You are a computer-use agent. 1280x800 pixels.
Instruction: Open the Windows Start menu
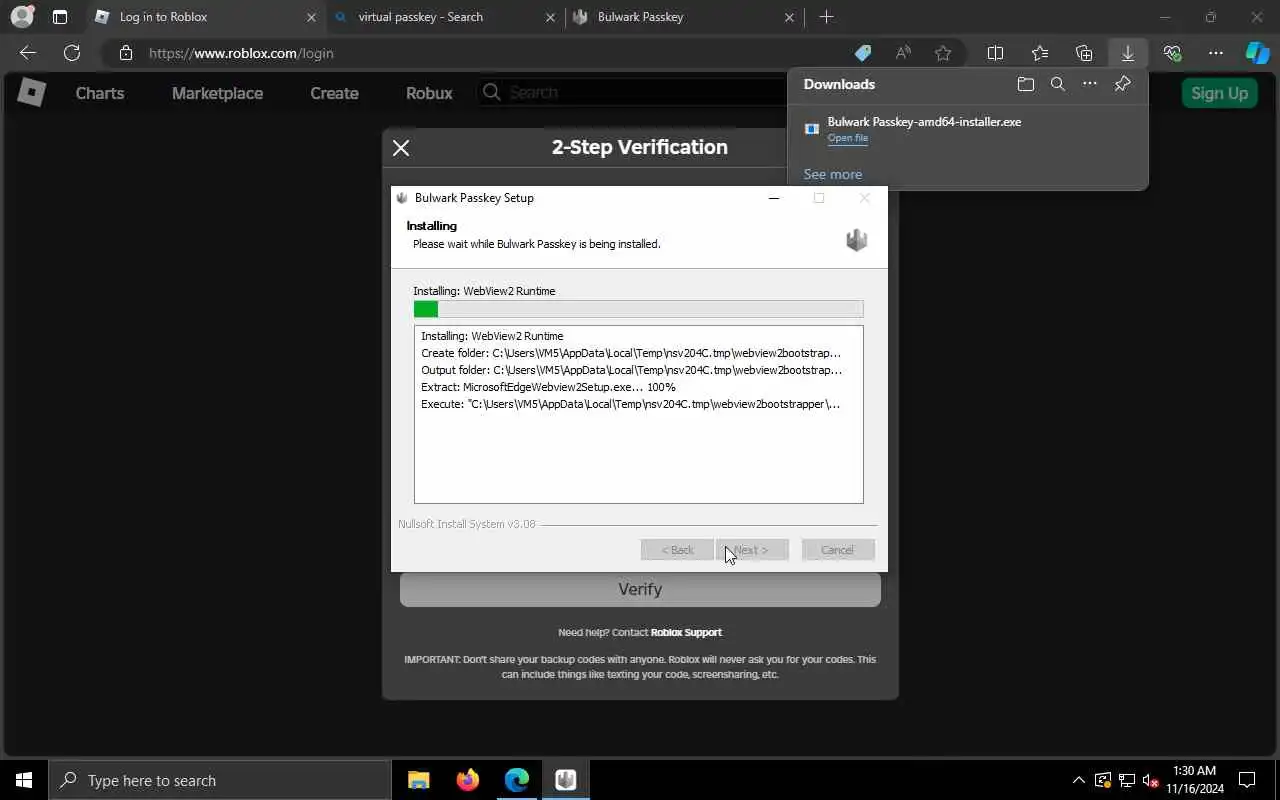[24, 780]
